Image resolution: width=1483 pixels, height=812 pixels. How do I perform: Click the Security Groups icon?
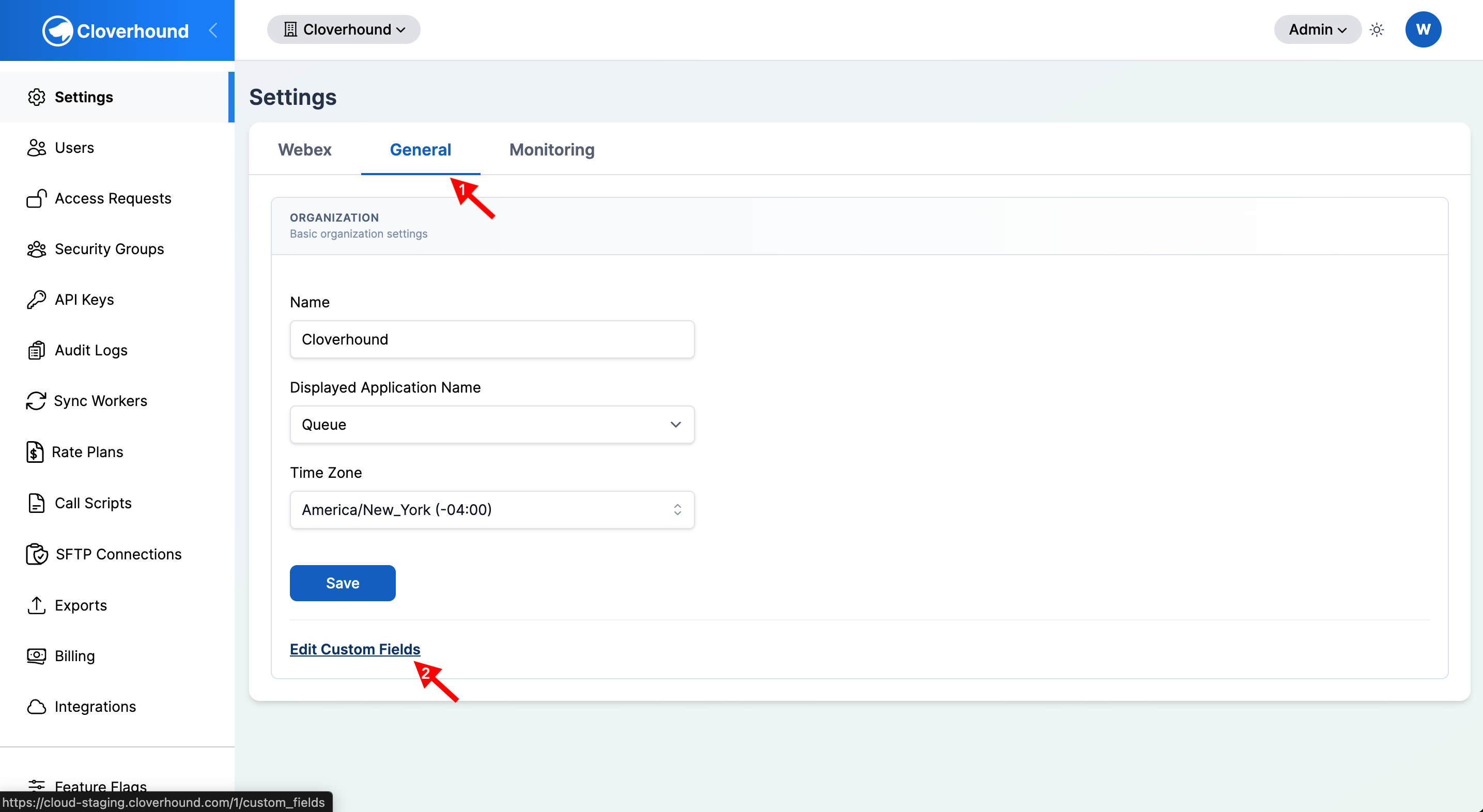(36, 248)
